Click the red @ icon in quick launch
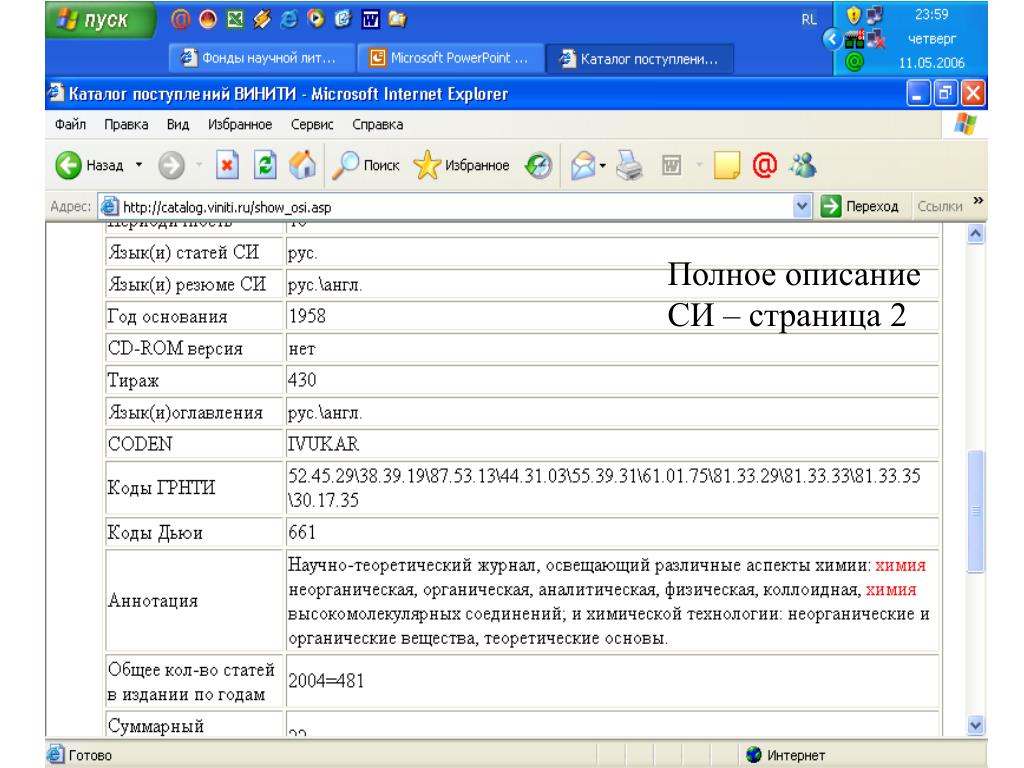 point(180,20)
